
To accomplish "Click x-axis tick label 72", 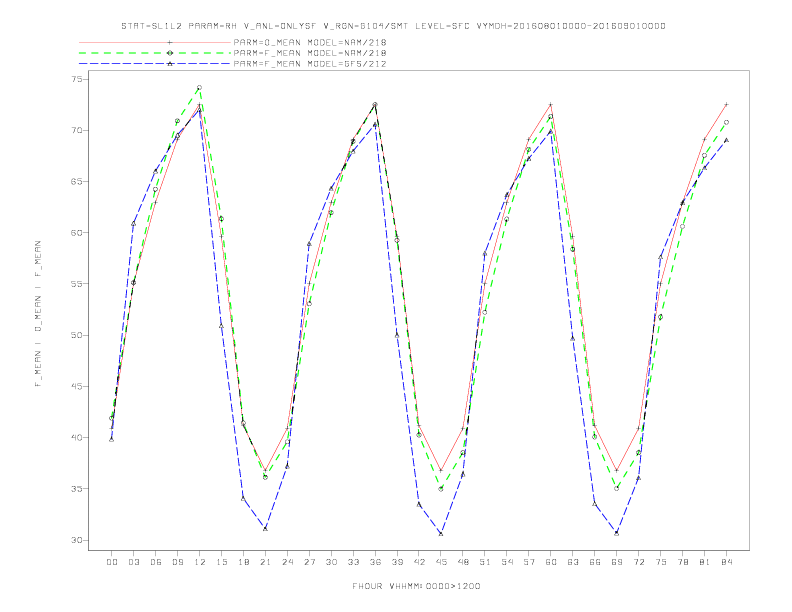I will pos(639,562).
